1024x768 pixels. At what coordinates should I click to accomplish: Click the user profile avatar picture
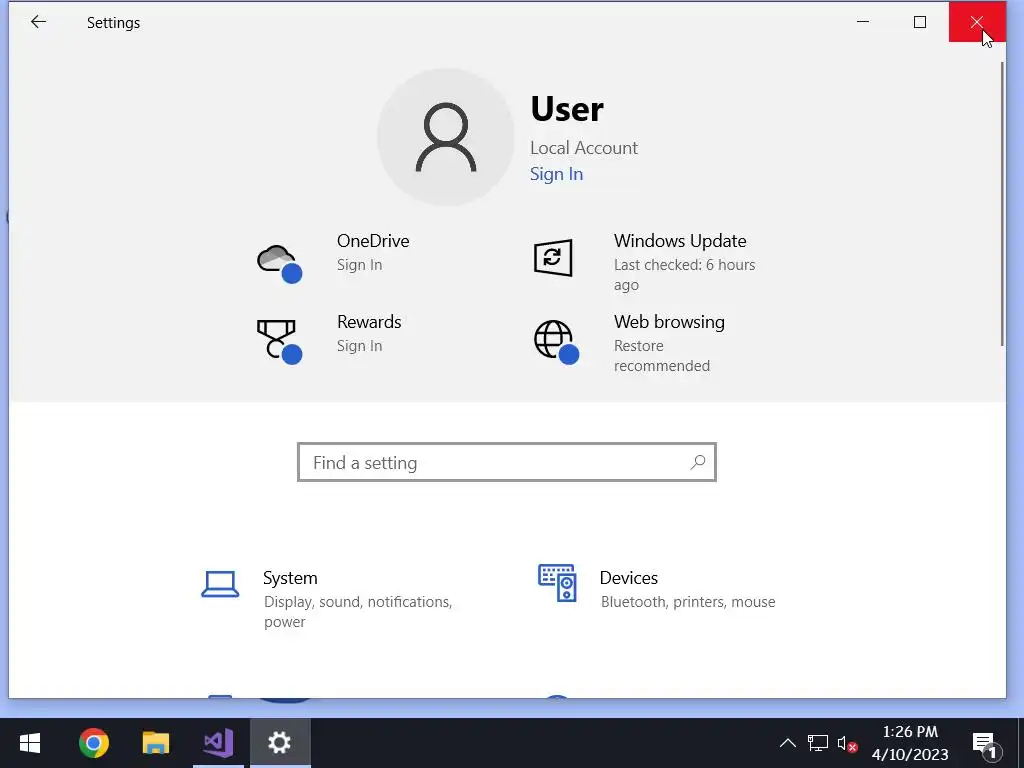pos(446,137)
